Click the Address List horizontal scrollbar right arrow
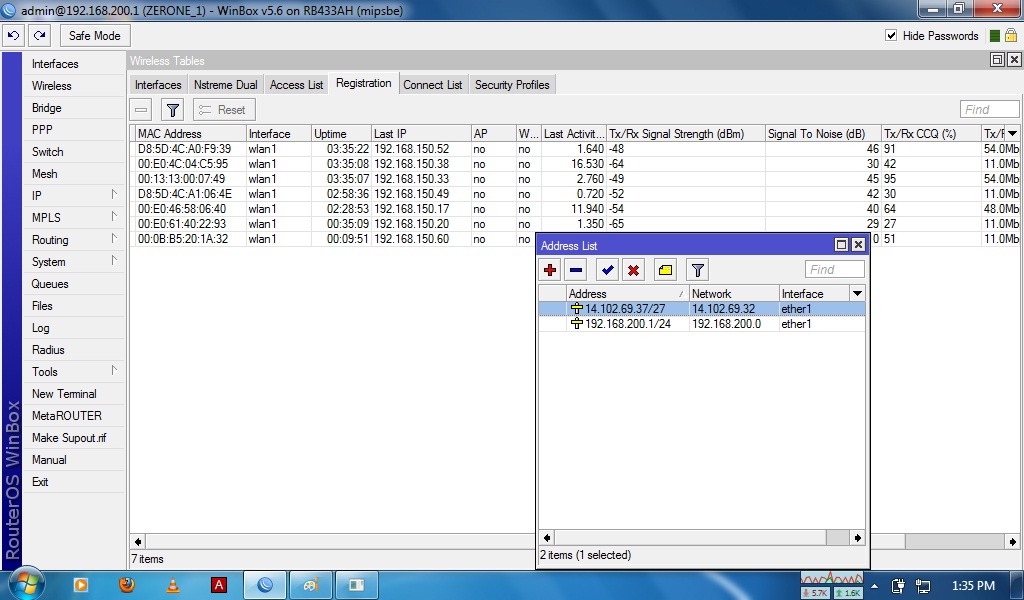 pos(857,538)
